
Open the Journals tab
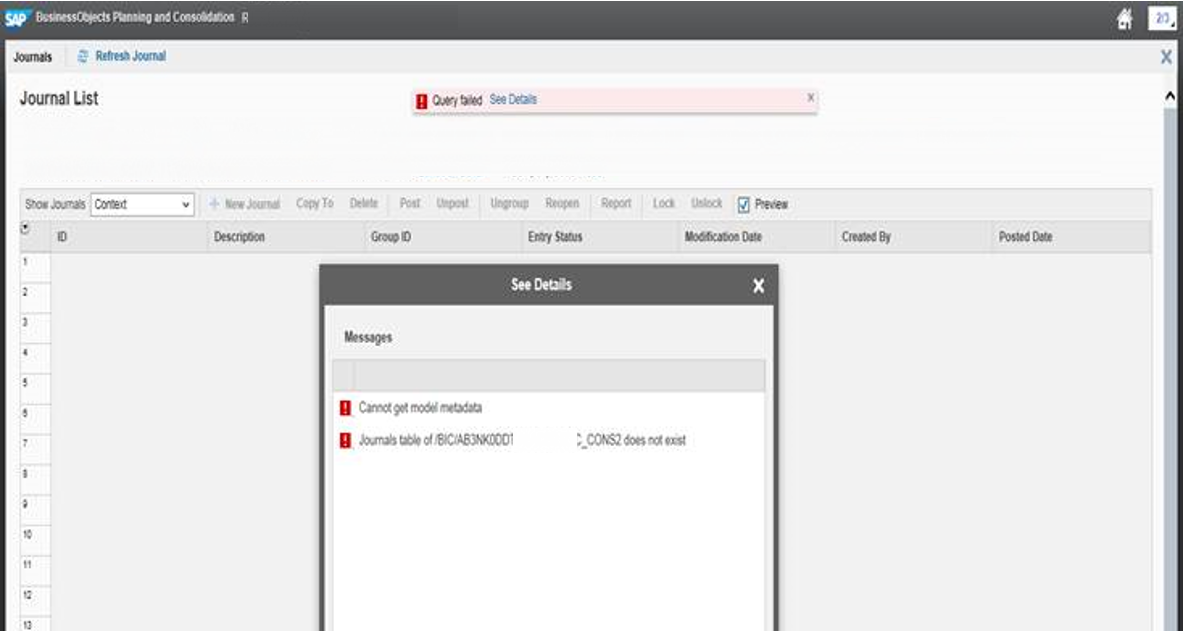click(32, 57)
